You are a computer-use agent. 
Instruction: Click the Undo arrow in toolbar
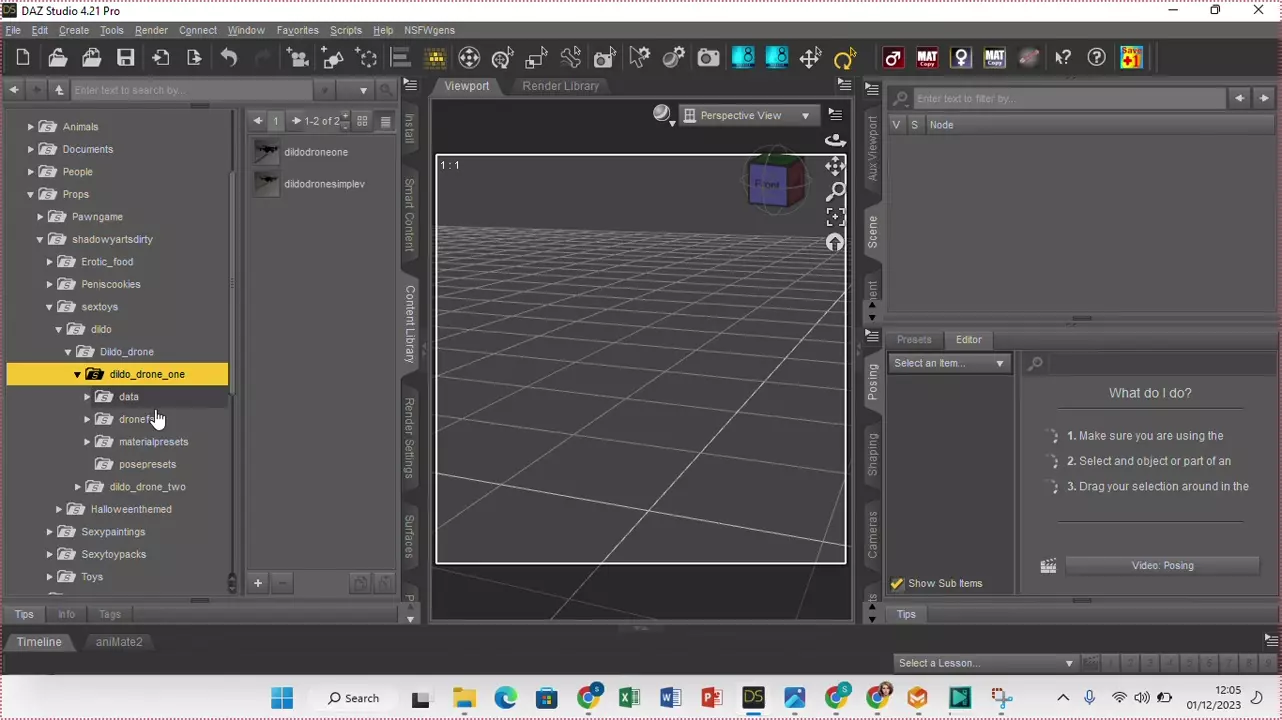point(229,58)
